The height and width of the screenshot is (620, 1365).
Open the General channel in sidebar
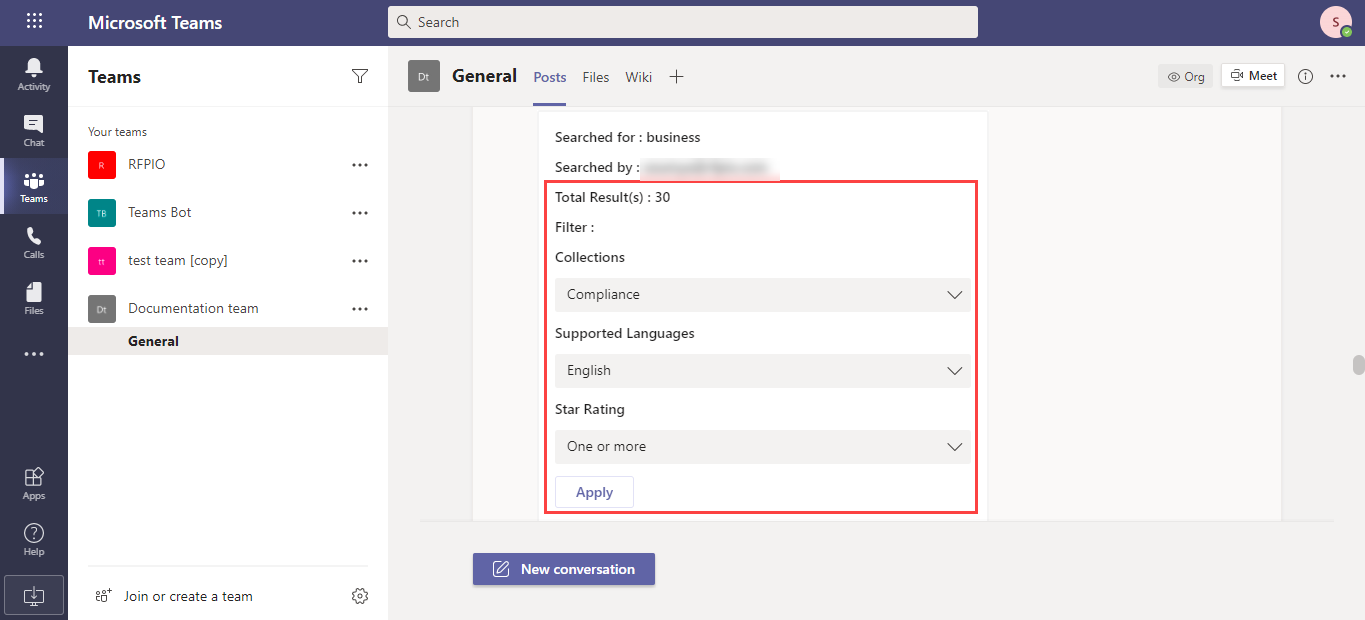coord(228,341)
